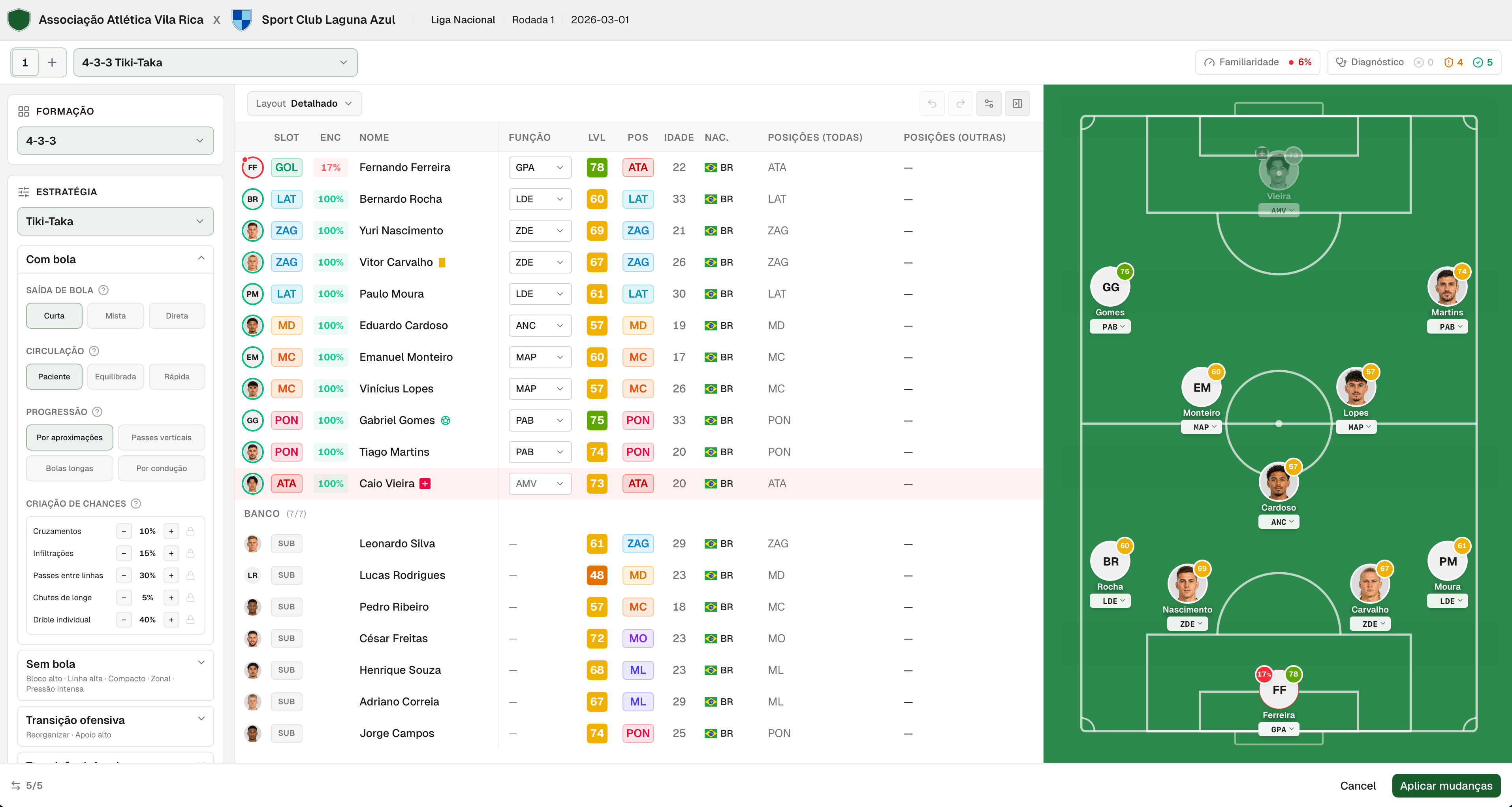Open the 4-3-3 formation dropdown
The width and height of the screenshot is (1512, 807).
click(116, 140)
